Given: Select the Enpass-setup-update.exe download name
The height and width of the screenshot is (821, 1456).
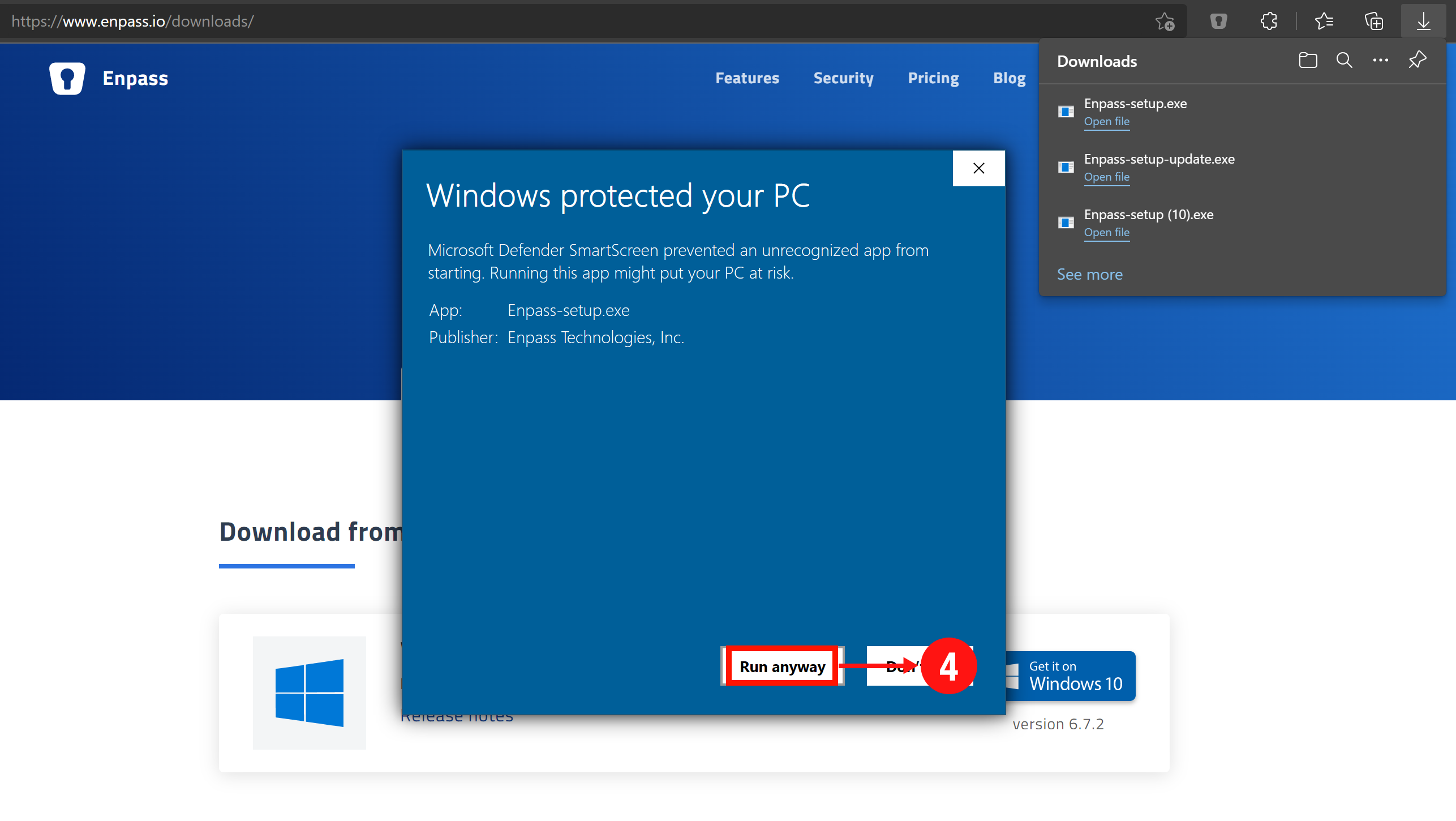Looking at the screenshot, I should (x=1159, y=159).
